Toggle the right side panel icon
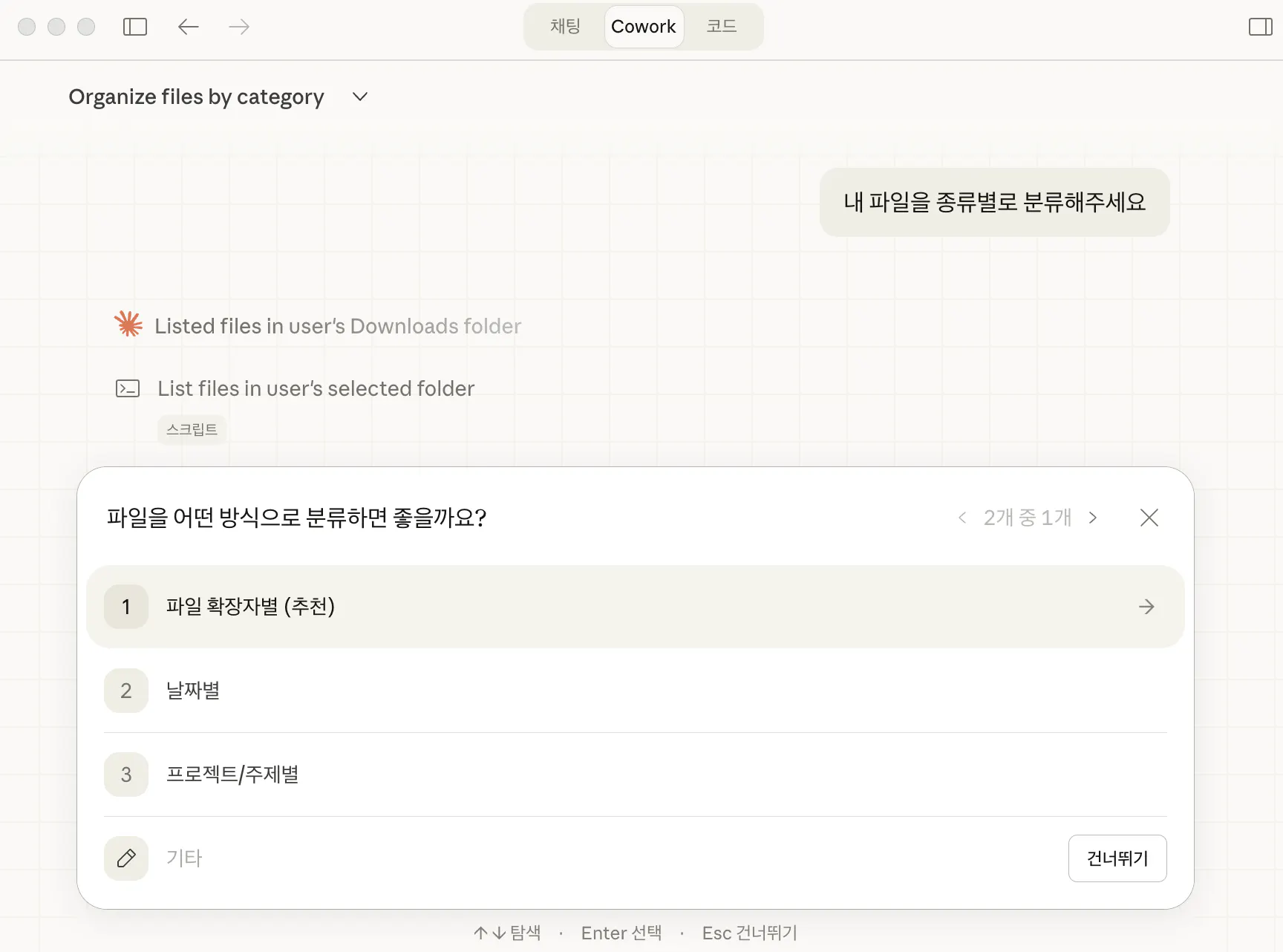Image resolution: width=1283 pixels, height=952 pixels. (1260, 27)
